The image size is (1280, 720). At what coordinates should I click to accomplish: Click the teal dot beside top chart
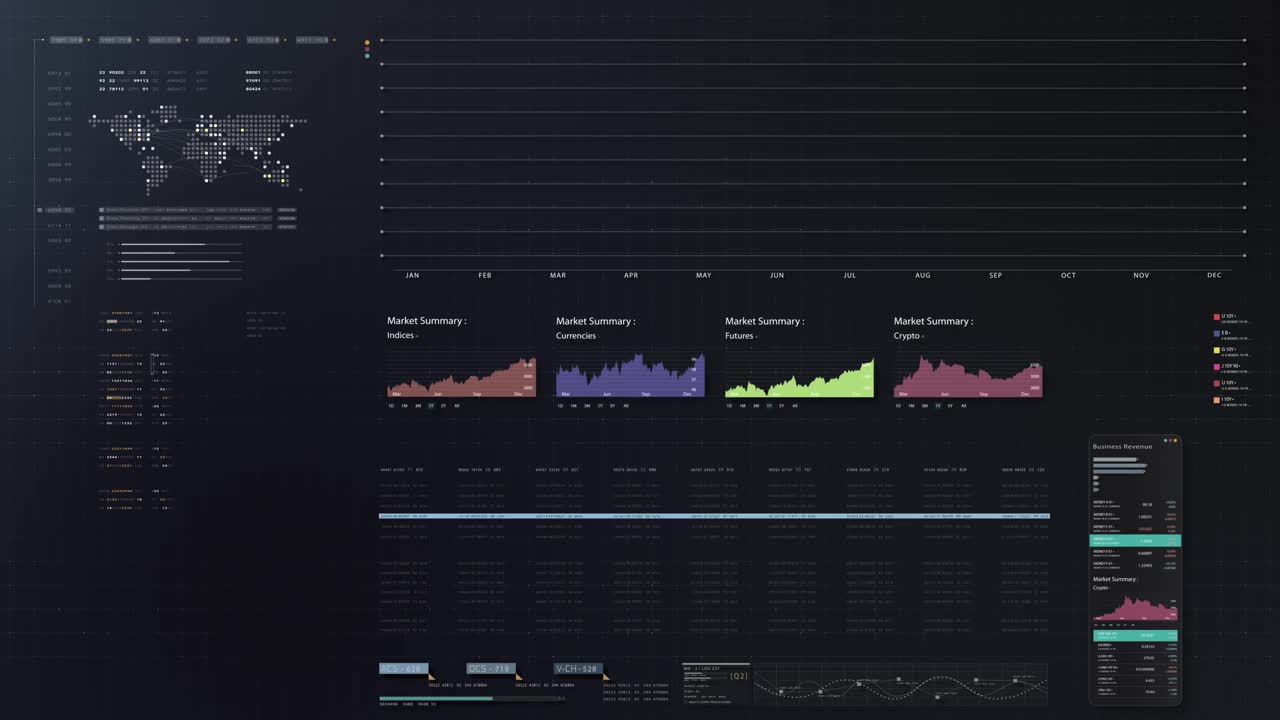tap(367, 56)
